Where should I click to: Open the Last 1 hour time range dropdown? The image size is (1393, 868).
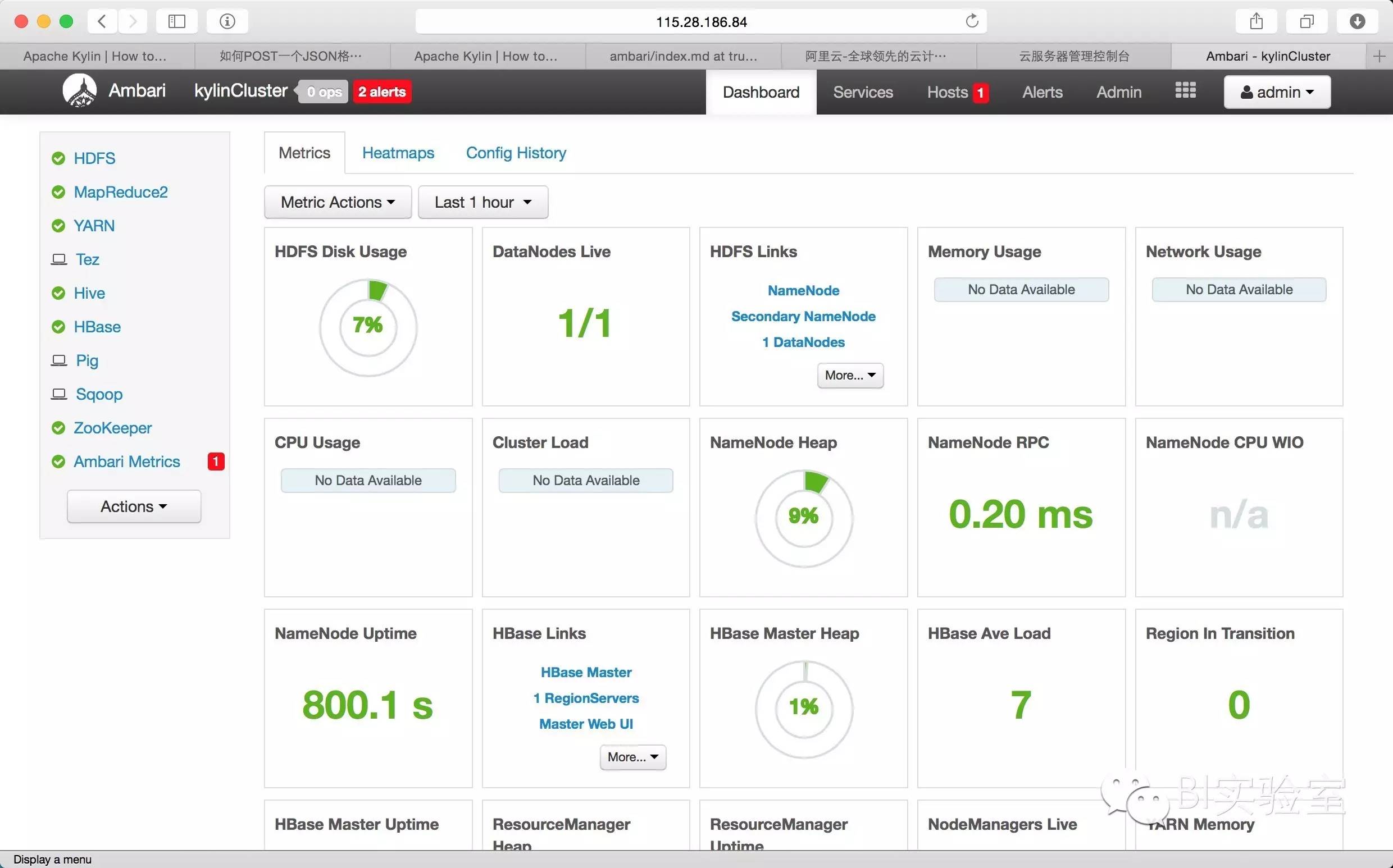483,202
